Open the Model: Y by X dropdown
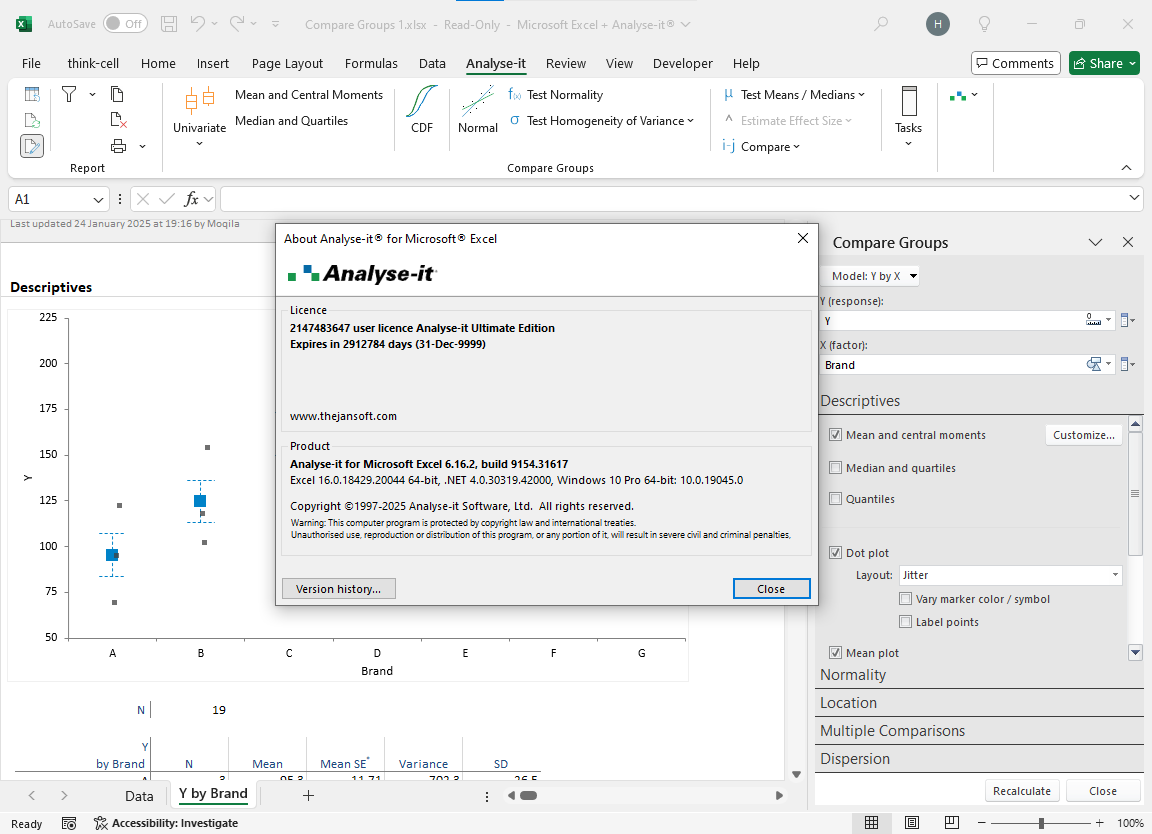 871,276
